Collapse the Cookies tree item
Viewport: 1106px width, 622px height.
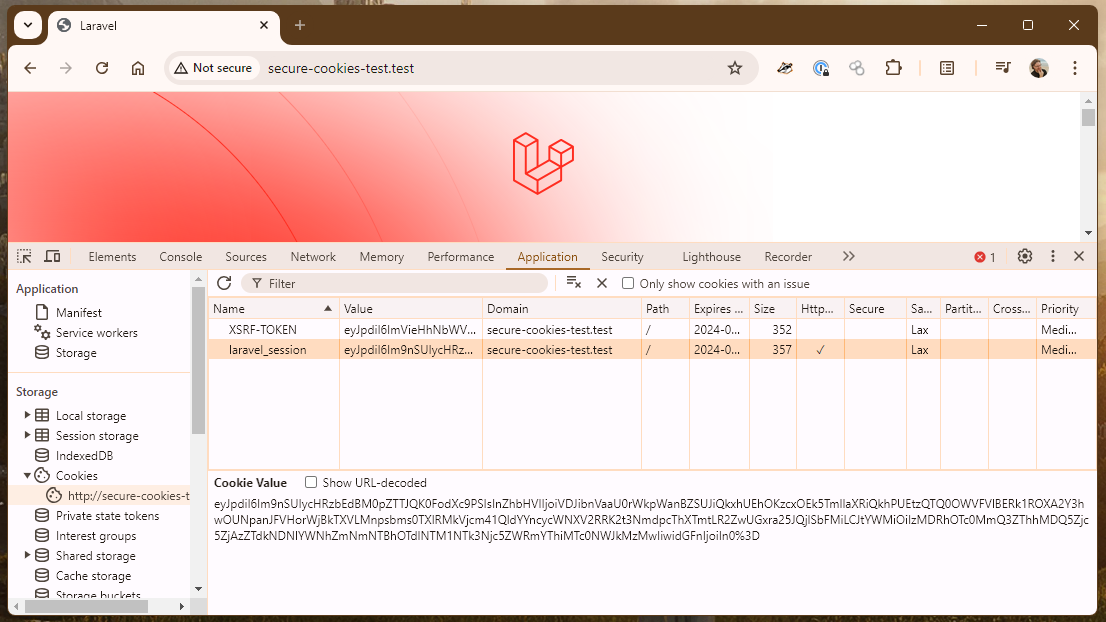tap(28, 475)
